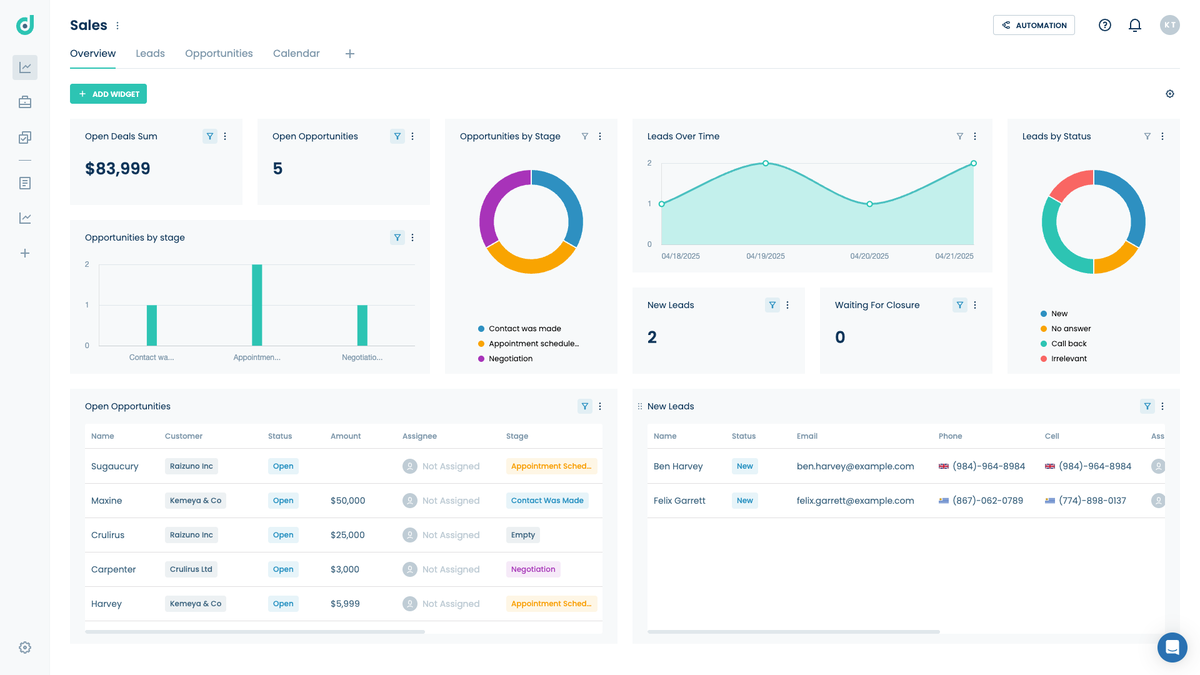Click filter icon on Leads by Status
This screenshot has width=1200, height=675.
tap(1147, 136)
